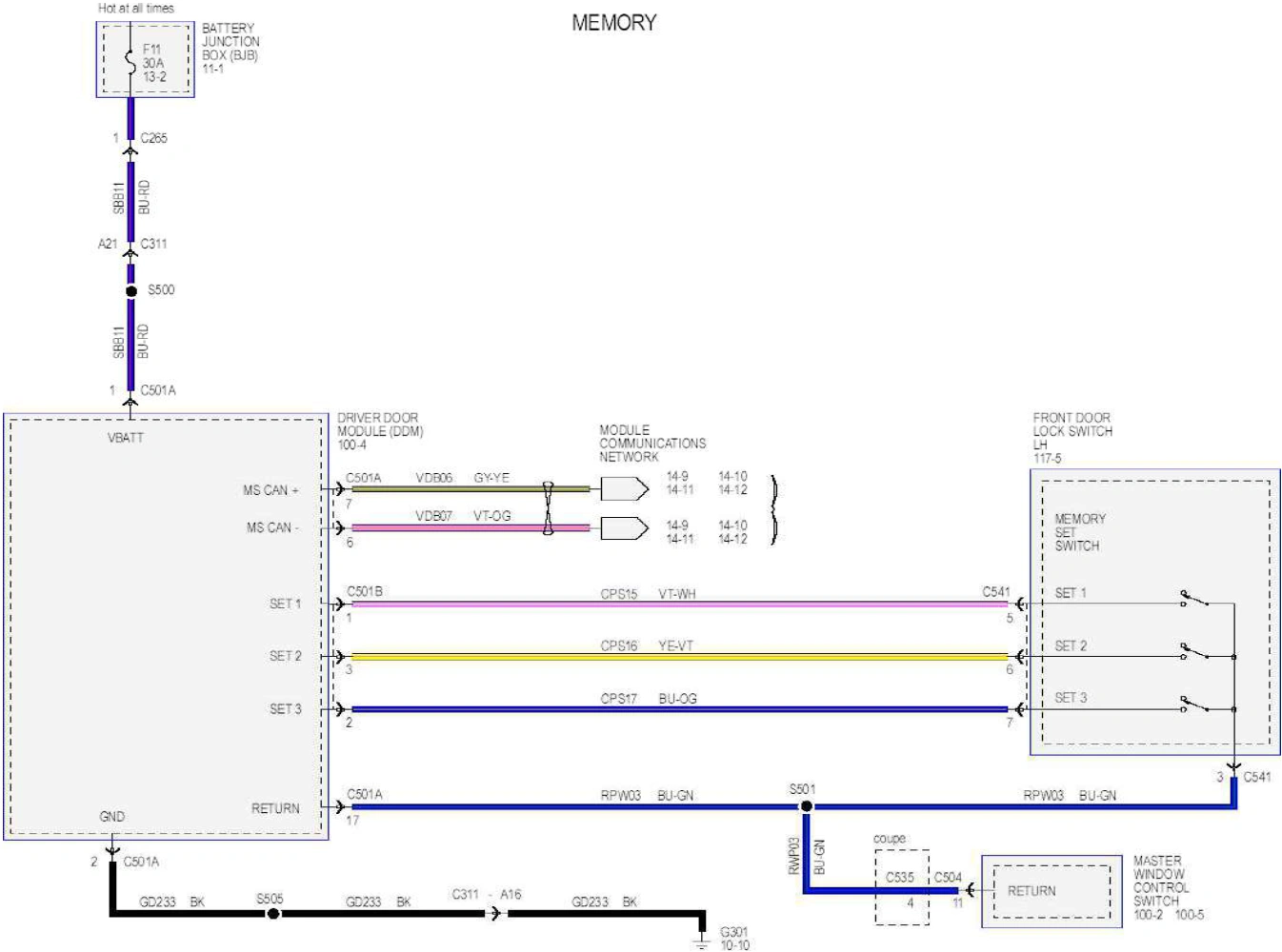This screenshot has width=1282, height=952.
Task: Click the MEMORY SET SWITCH label
Action: [x=1080, y=532]
